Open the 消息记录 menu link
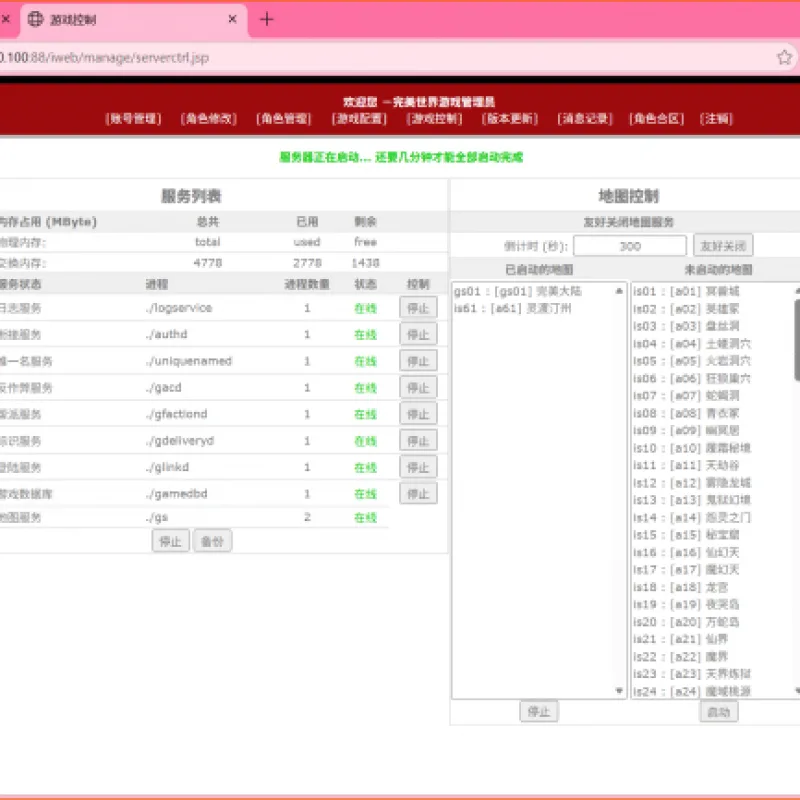Screen dimensions: 800x800 click(585, 119)
